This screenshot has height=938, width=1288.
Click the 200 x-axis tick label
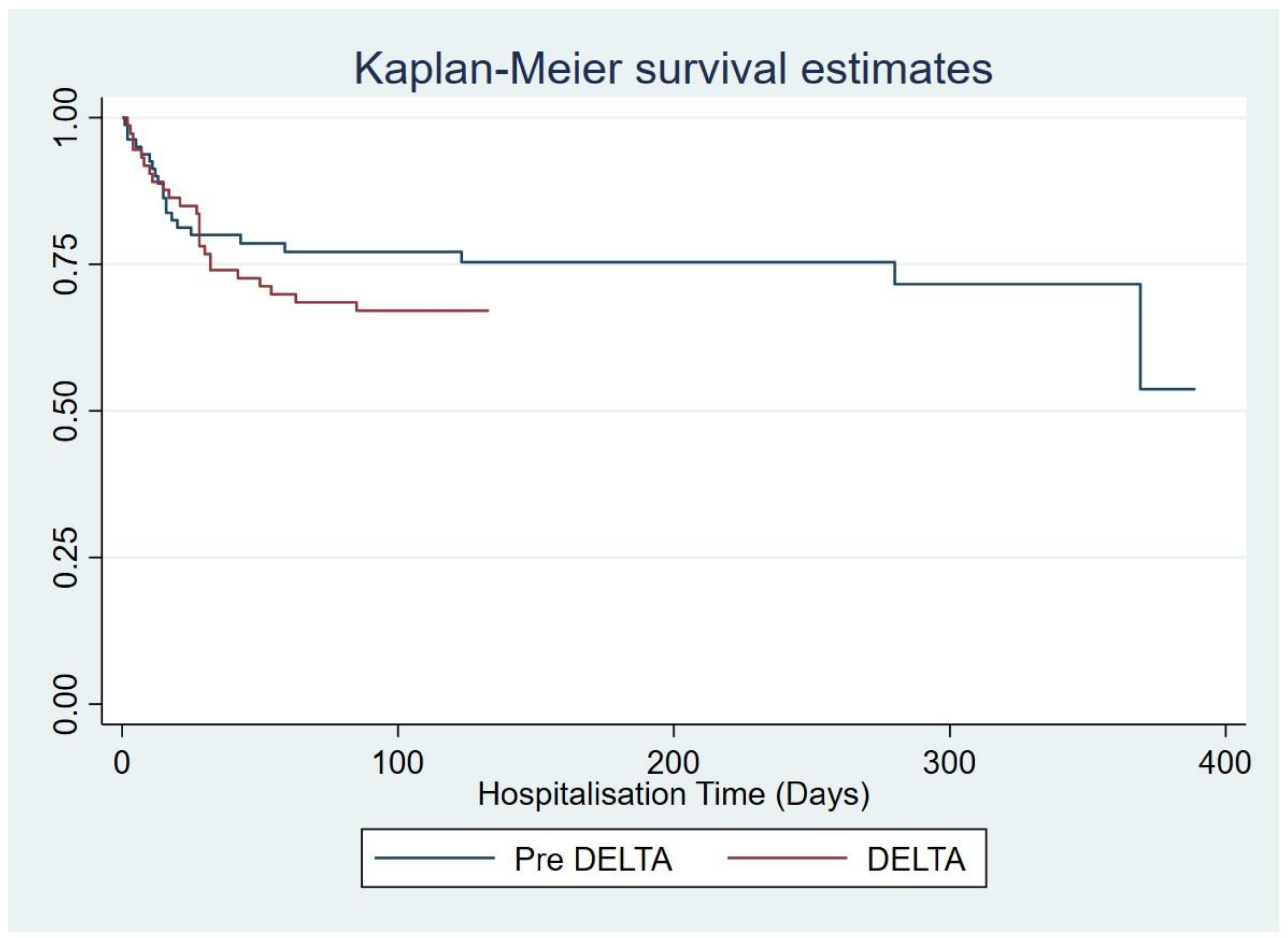coord(673,763)
